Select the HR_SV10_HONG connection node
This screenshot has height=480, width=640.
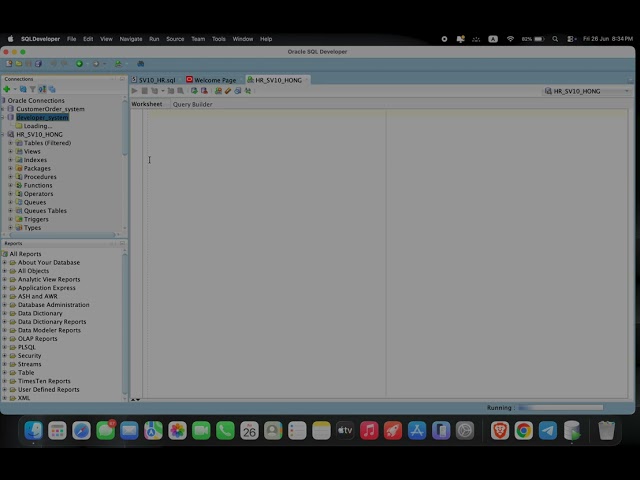click(x=39, y=134)
